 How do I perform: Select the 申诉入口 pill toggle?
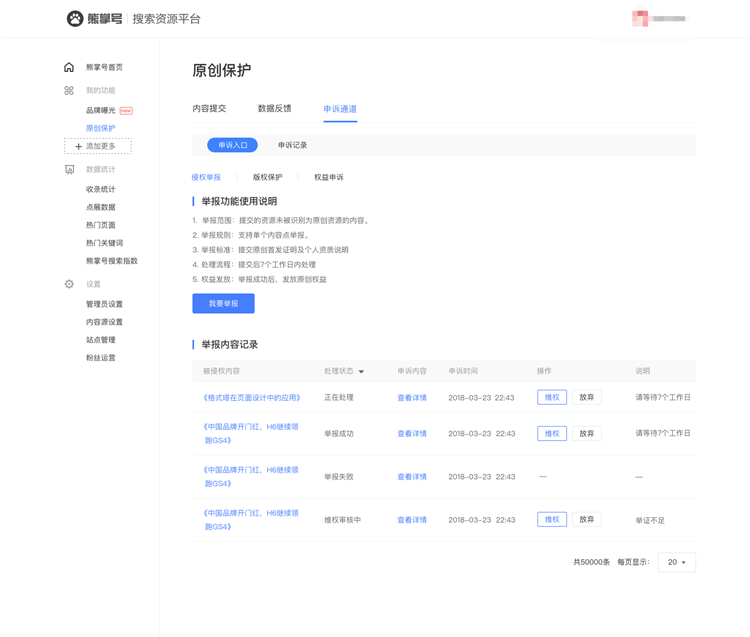click(232, 145)
